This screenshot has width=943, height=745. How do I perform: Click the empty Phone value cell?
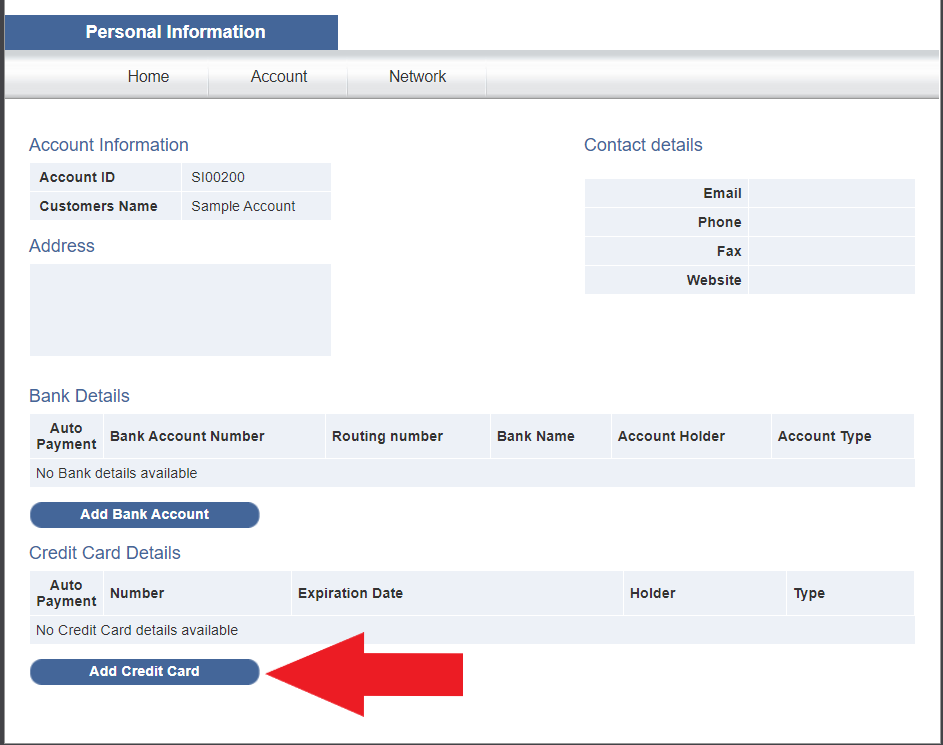(x=832, y=222)
